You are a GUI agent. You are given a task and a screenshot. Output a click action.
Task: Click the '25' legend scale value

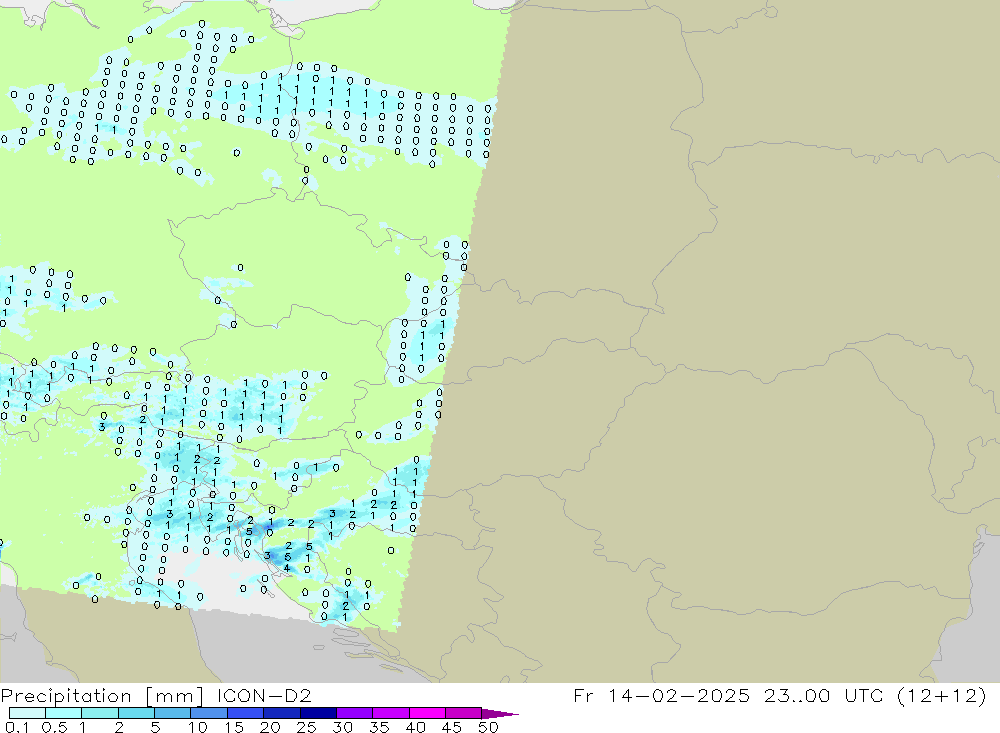pyautogui.click(x=306, y=727)
